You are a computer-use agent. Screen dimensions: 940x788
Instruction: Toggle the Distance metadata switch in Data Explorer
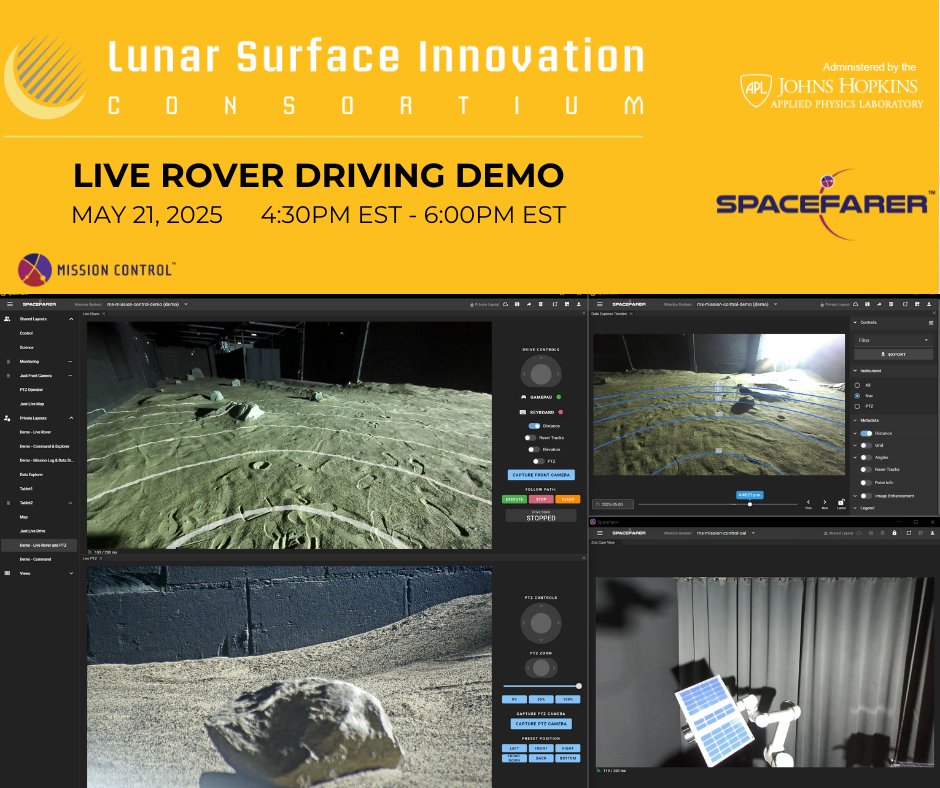coord(866,433)
